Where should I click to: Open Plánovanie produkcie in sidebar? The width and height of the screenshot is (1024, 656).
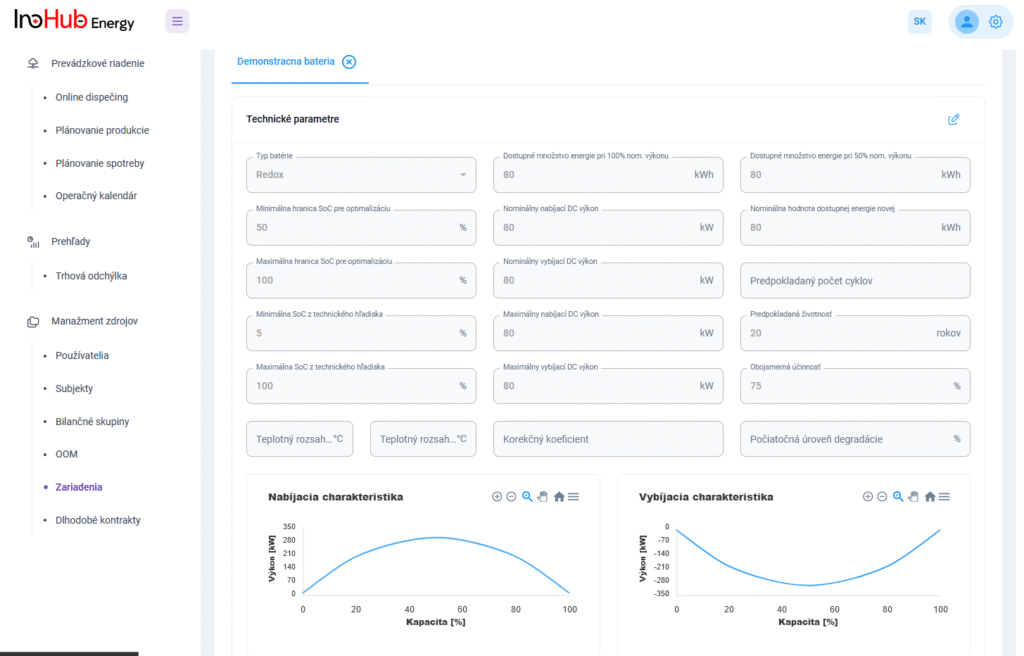coord(102,130)
